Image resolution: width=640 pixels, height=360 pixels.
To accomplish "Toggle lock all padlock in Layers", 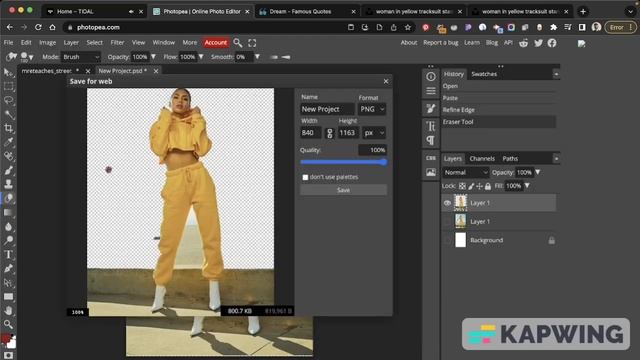I will click(488, 186).
